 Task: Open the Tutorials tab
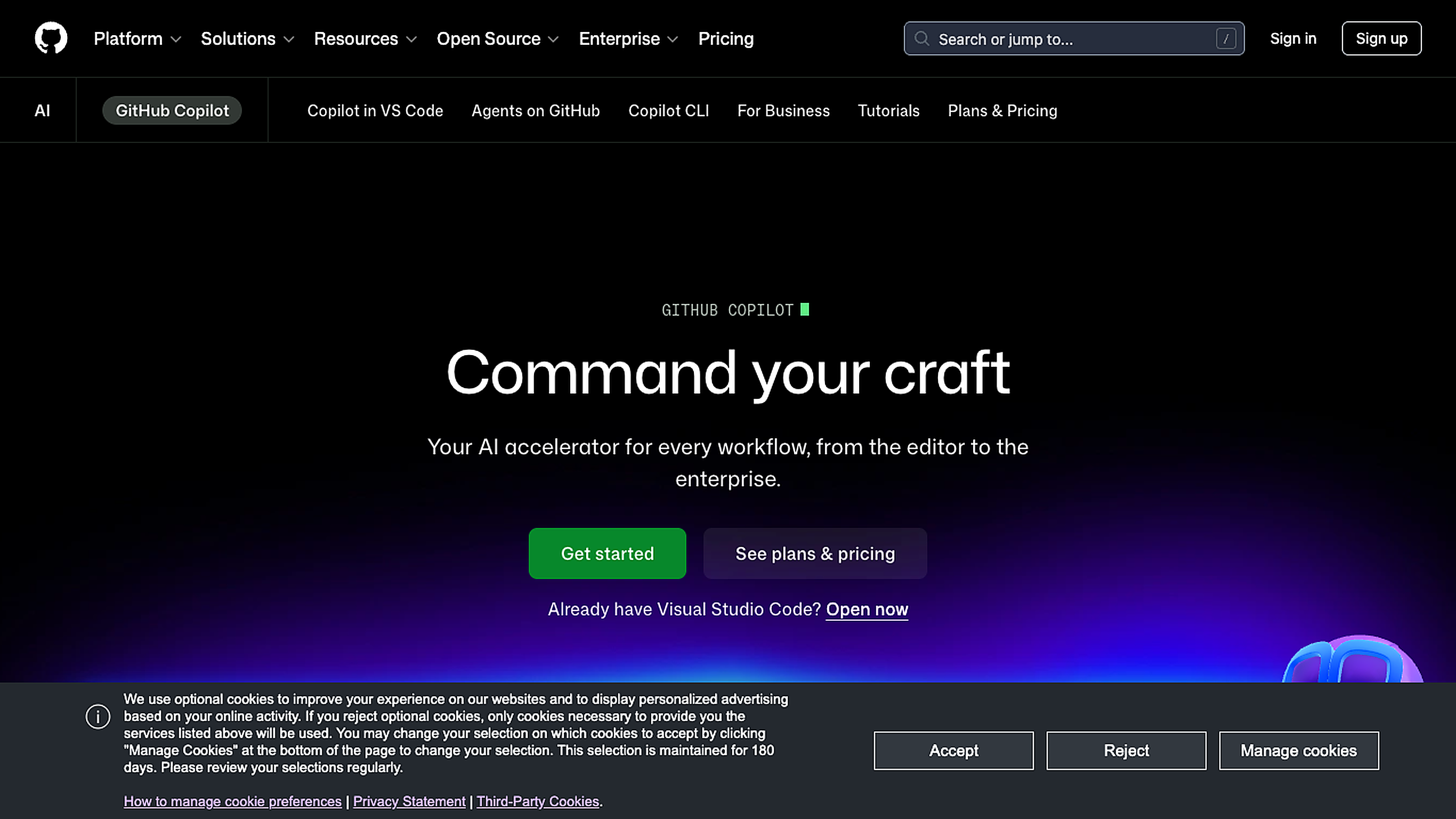pyautogui.click(x=888, y=110)
